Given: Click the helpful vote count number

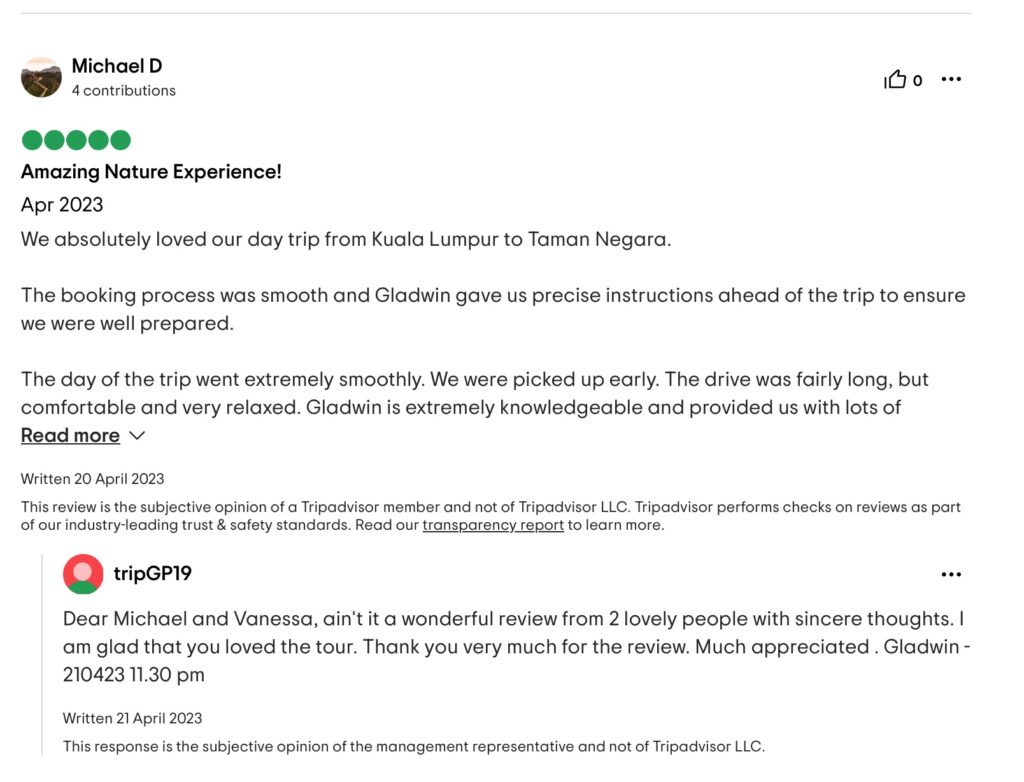Looking at the screenshot, I should [918, 80].
